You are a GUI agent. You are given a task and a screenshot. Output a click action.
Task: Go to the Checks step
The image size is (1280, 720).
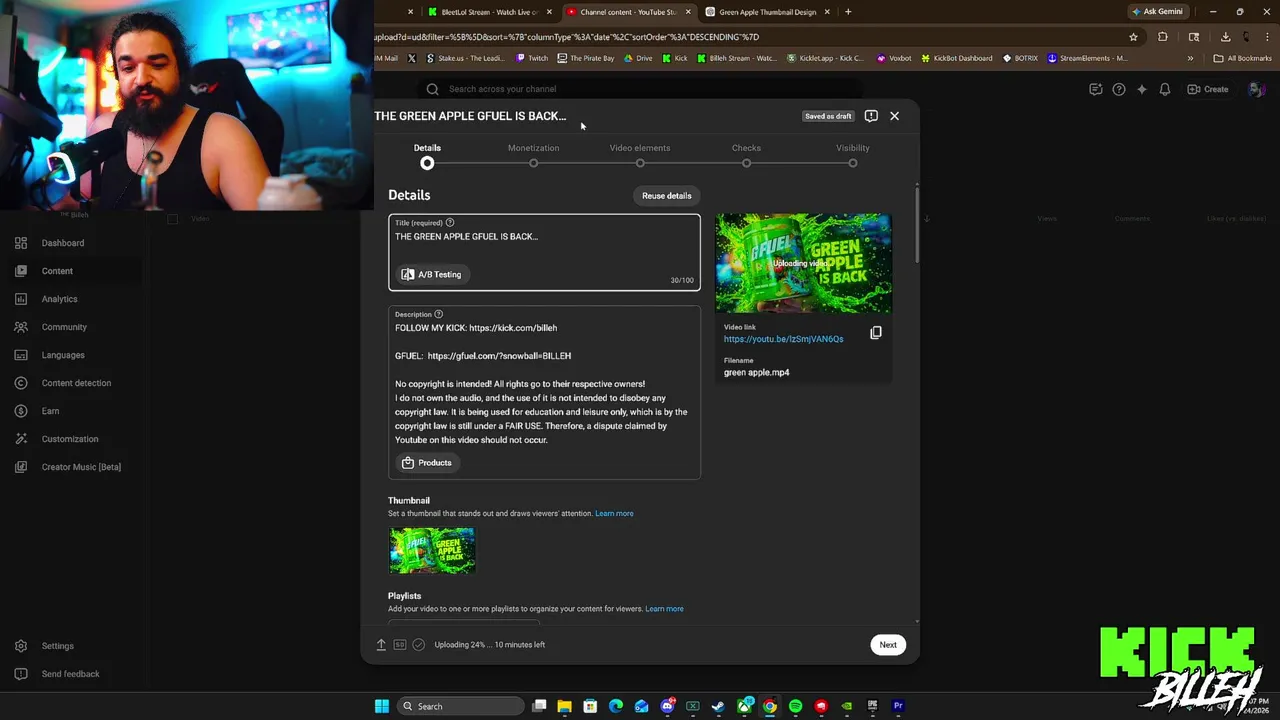coord(746,154)
